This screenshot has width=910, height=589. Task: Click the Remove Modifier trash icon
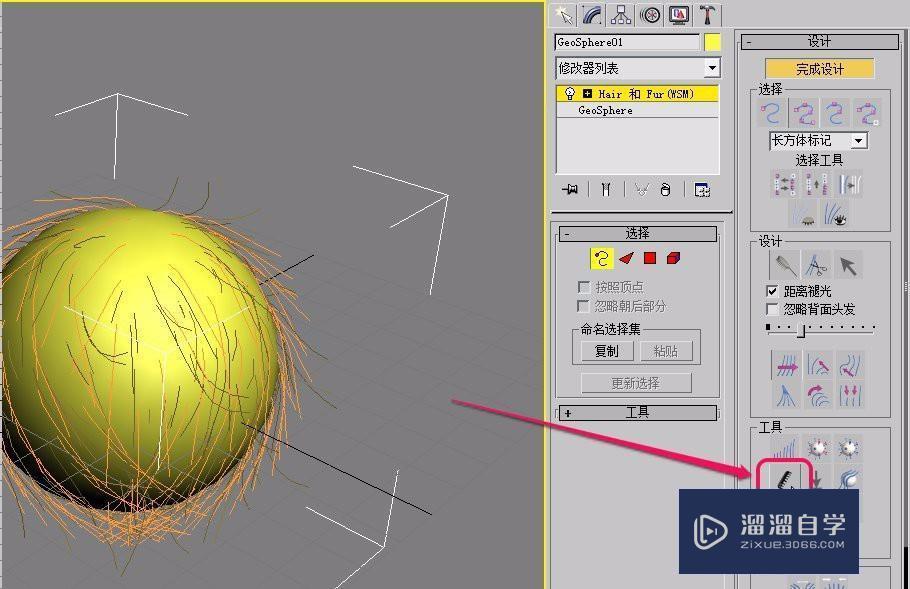click(666, 191)
